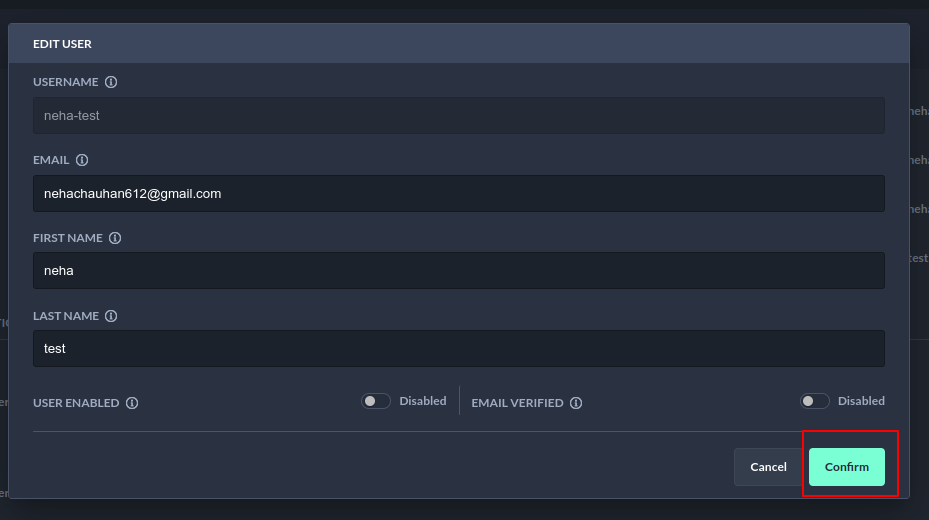The height and width of the screenshot is (520, 929).
Task: Click the FIRST NAME label text
Action: click(x=68, y=238)
